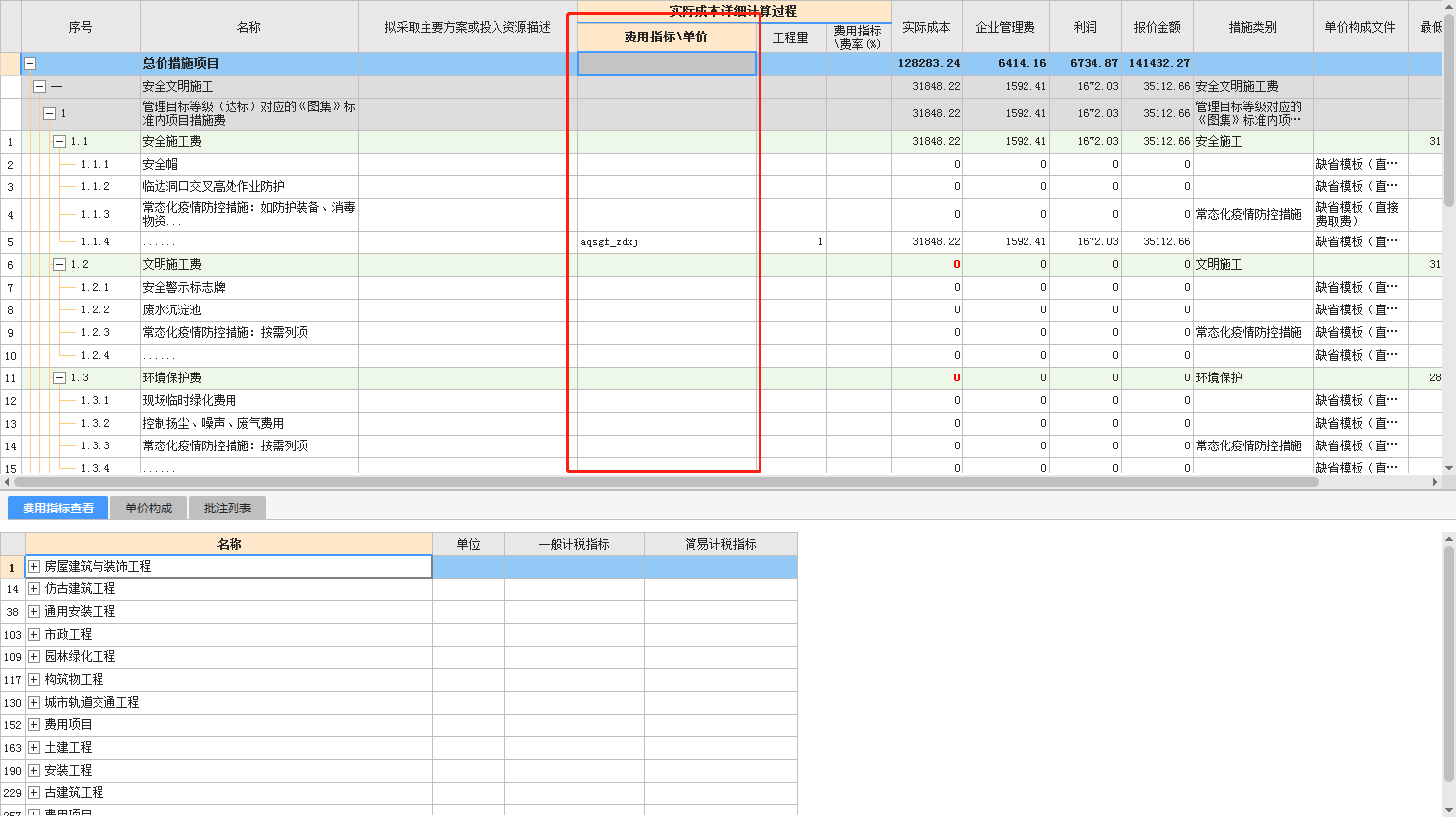Image resolution: width=1456 pixels, height=817 pixels.
Task: Select the 一般计税指标 column header
Action: click(x=574, y=544)
